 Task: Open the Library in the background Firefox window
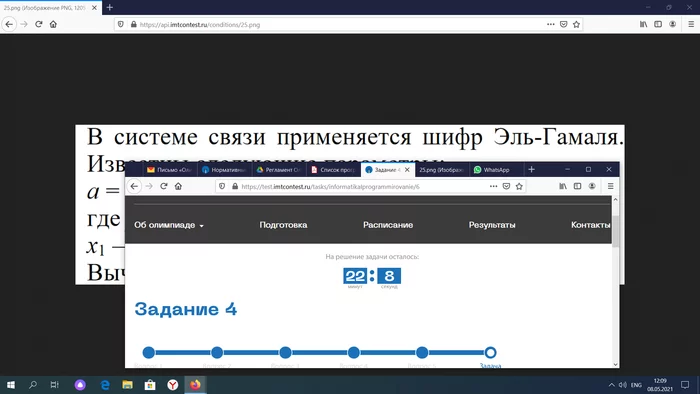[x=643, y=25]
